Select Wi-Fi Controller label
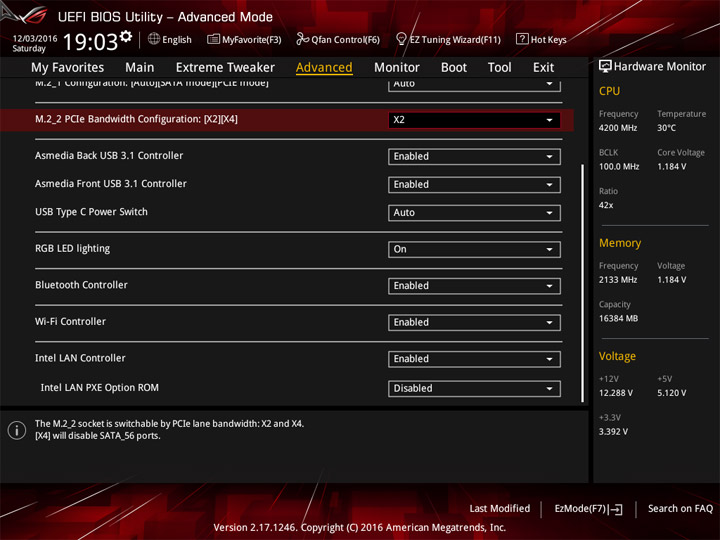Screen dimensions: 720x540 coord(70,321)
